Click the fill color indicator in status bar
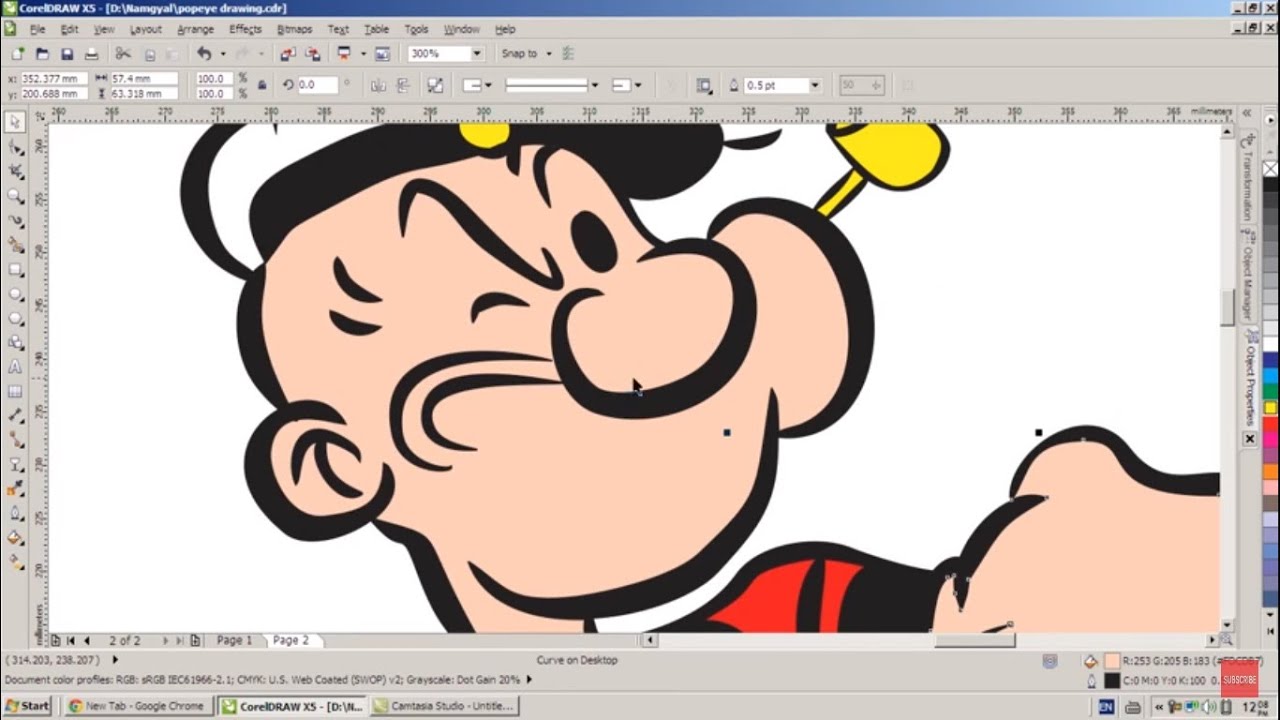1280x720 pixels. (1111, 661)
